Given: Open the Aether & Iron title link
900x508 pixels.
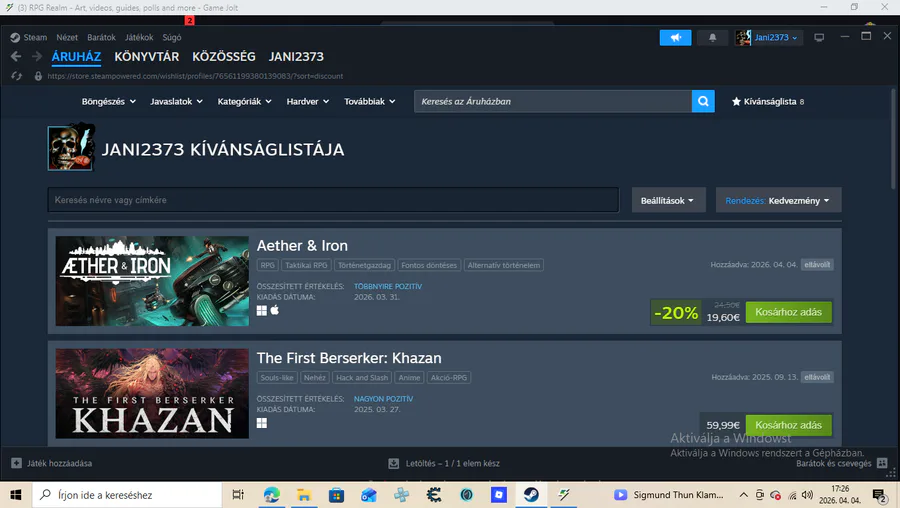Looking at the screenshot, I should pos(302,246).
